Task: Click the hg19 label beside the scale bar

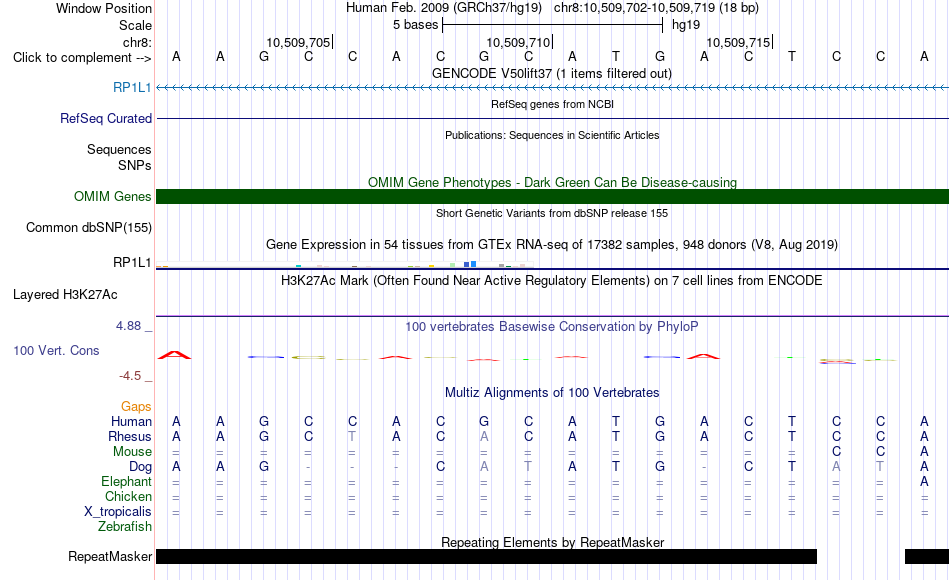Action: pyautogui.click(x=686, y=25)
